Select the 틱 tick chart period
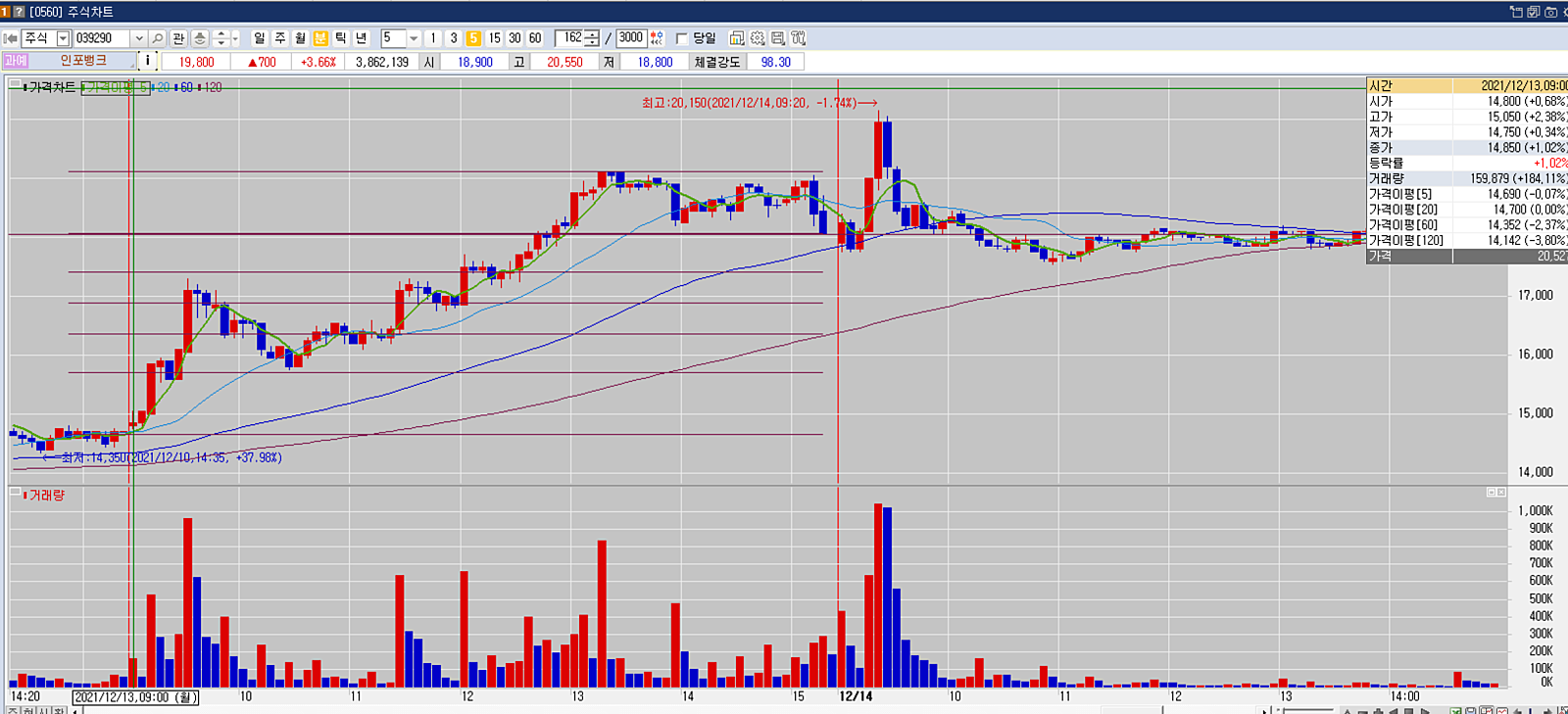 (x=340, y=38)
